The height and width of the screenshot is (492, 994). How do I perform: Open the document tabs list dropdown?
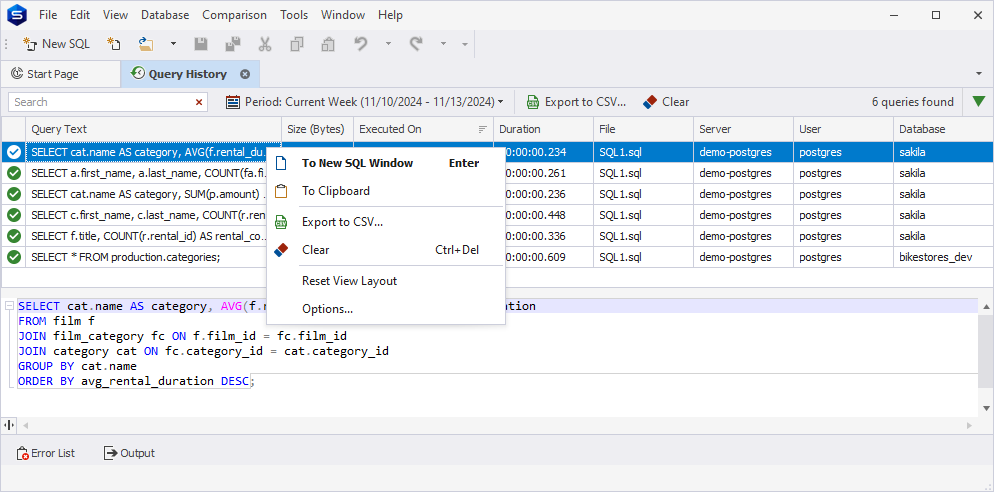[979, 74]
